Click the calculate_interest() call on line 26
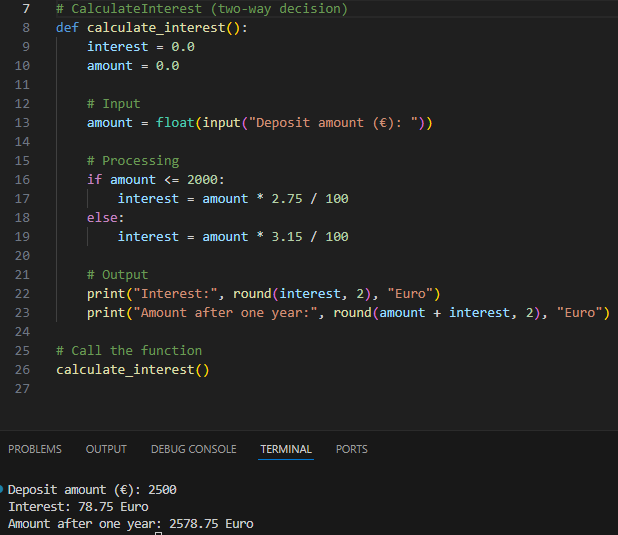 (132, 369)
